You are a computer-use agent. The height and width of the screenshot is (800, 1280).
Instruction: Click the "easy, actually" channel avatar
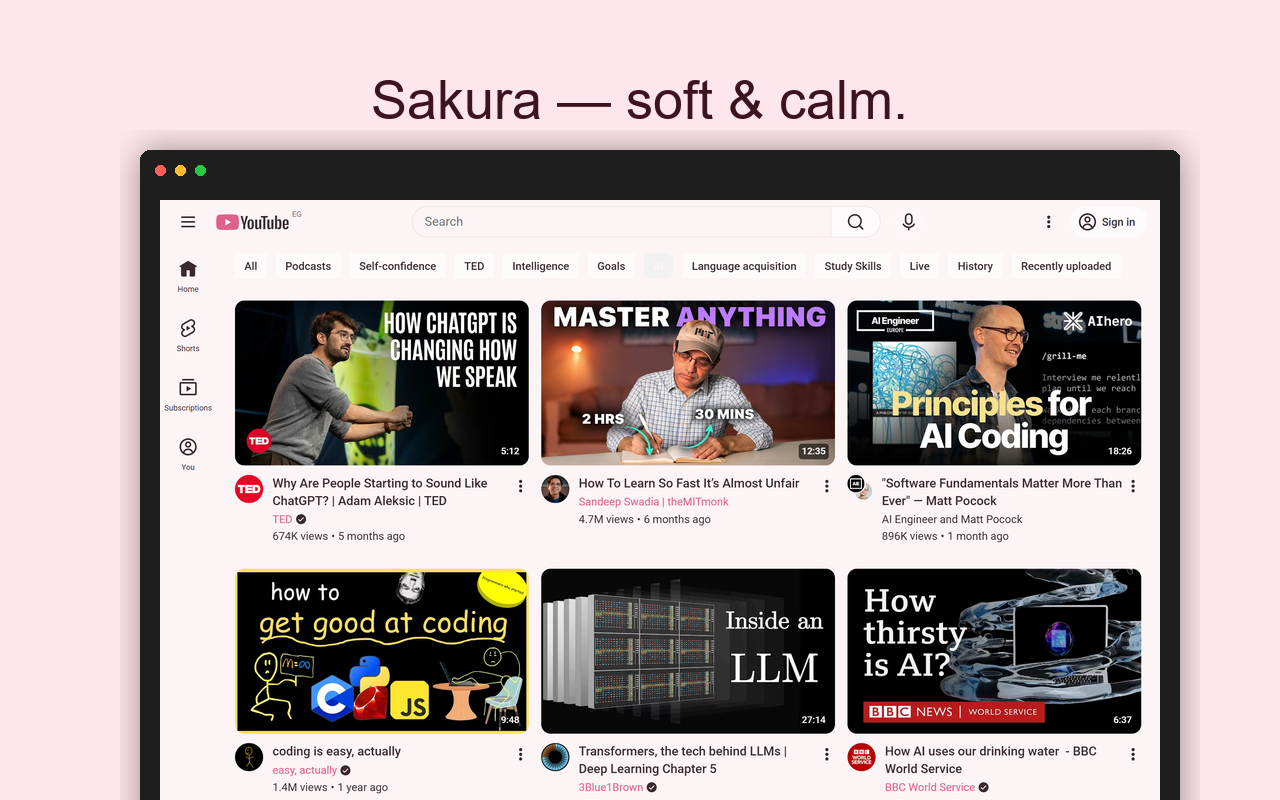[249, 757]
